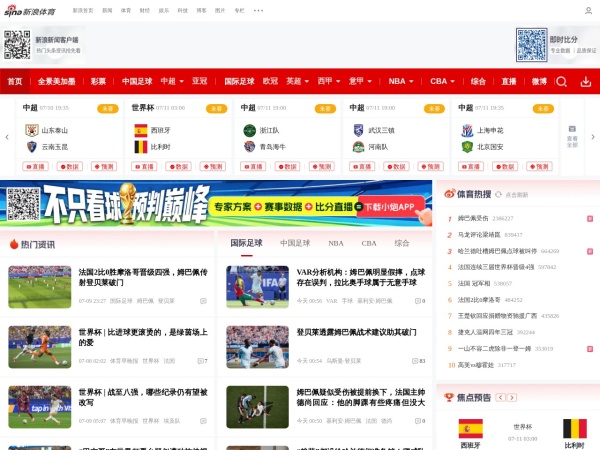
Task: Expand the 意甲 dropdown in navbar
Action: point(369,82)
